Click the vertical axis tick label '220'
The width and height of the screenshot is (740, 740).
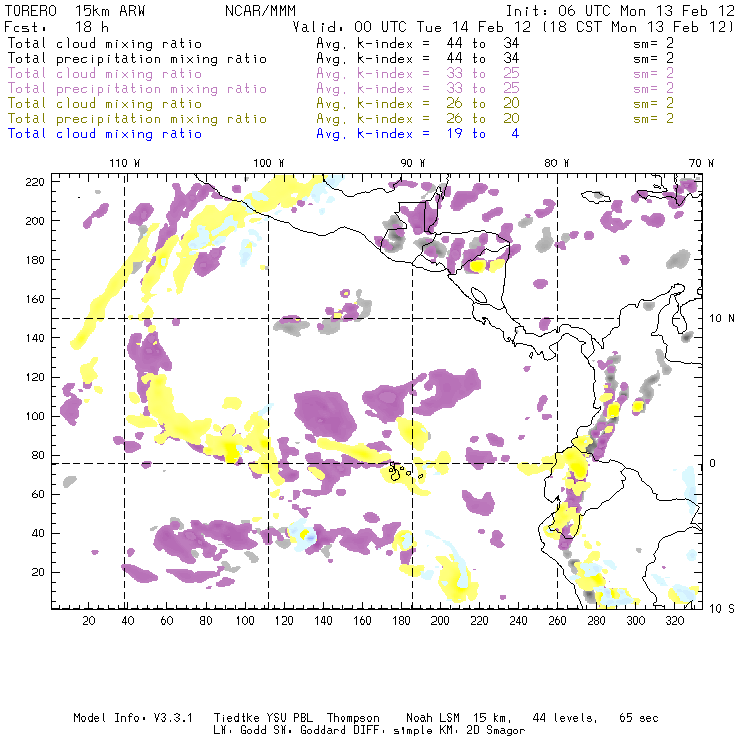(35, 182)
